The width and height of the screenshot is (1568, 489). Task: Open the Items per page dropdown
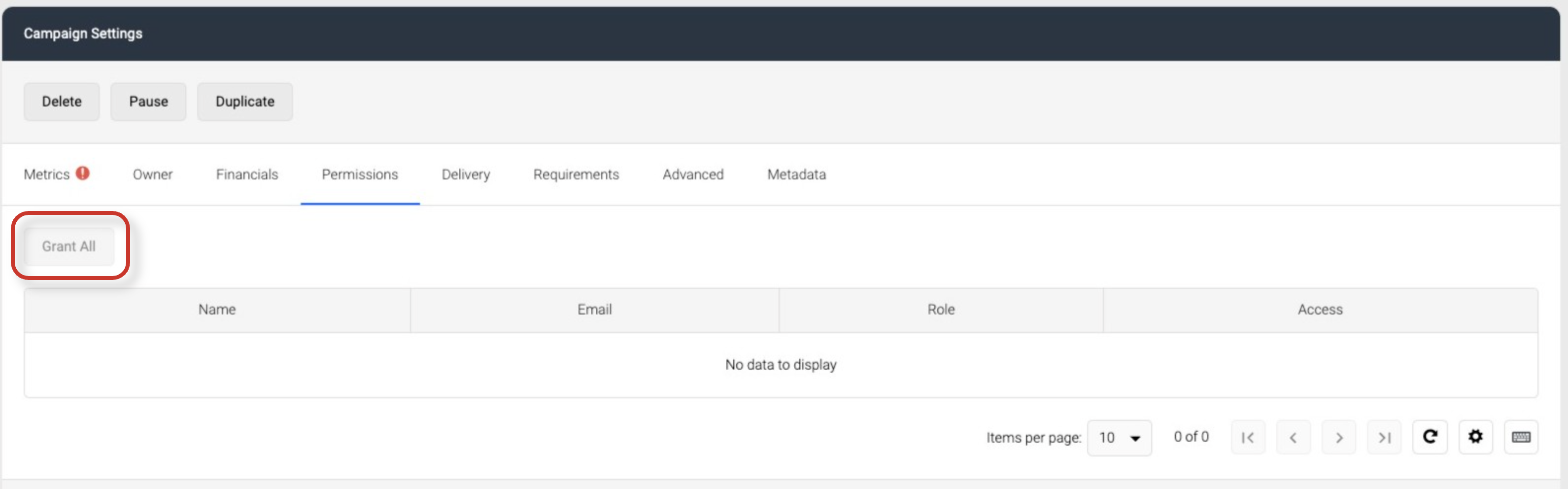tap(1119, 437)
